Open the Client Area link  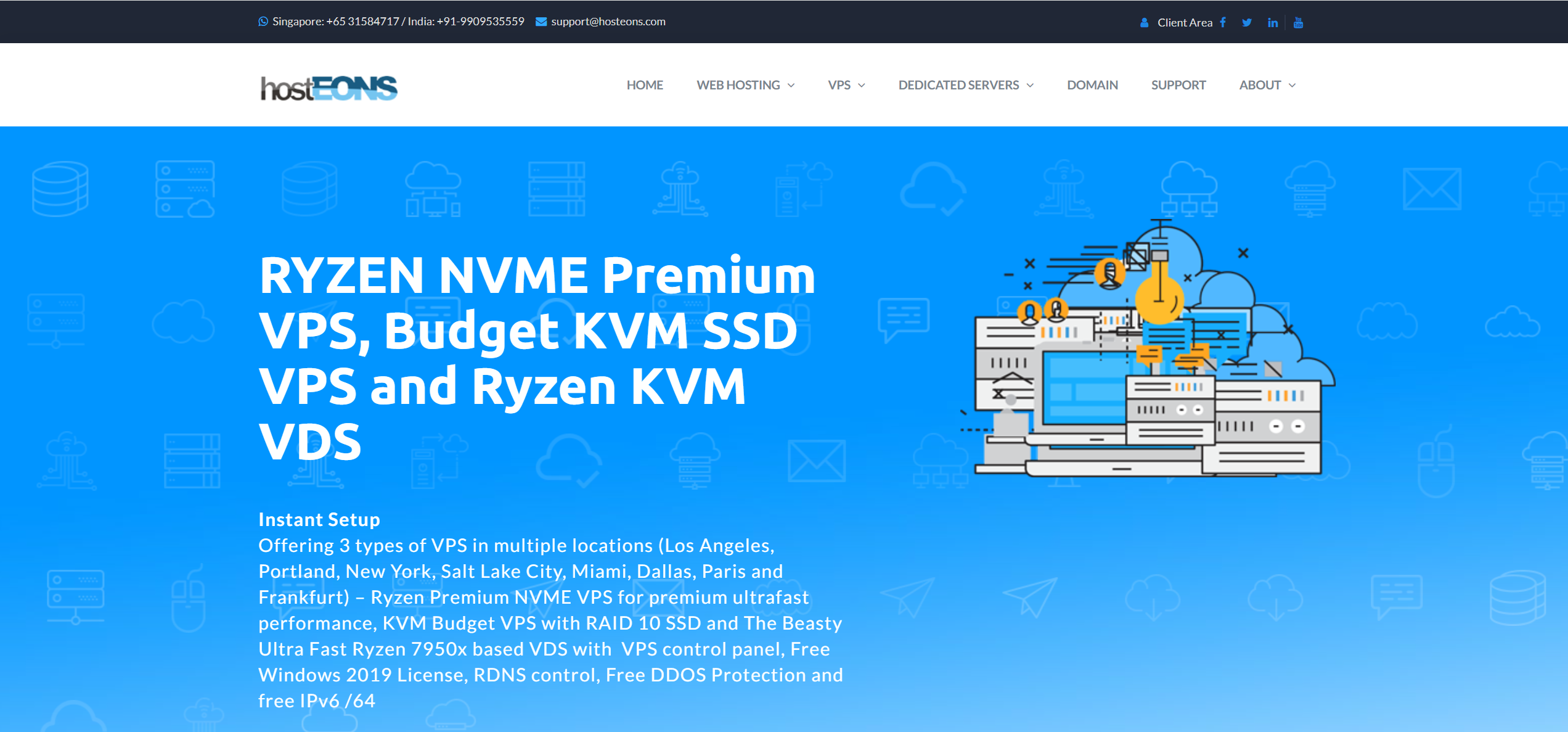[x=1185, y=23]
